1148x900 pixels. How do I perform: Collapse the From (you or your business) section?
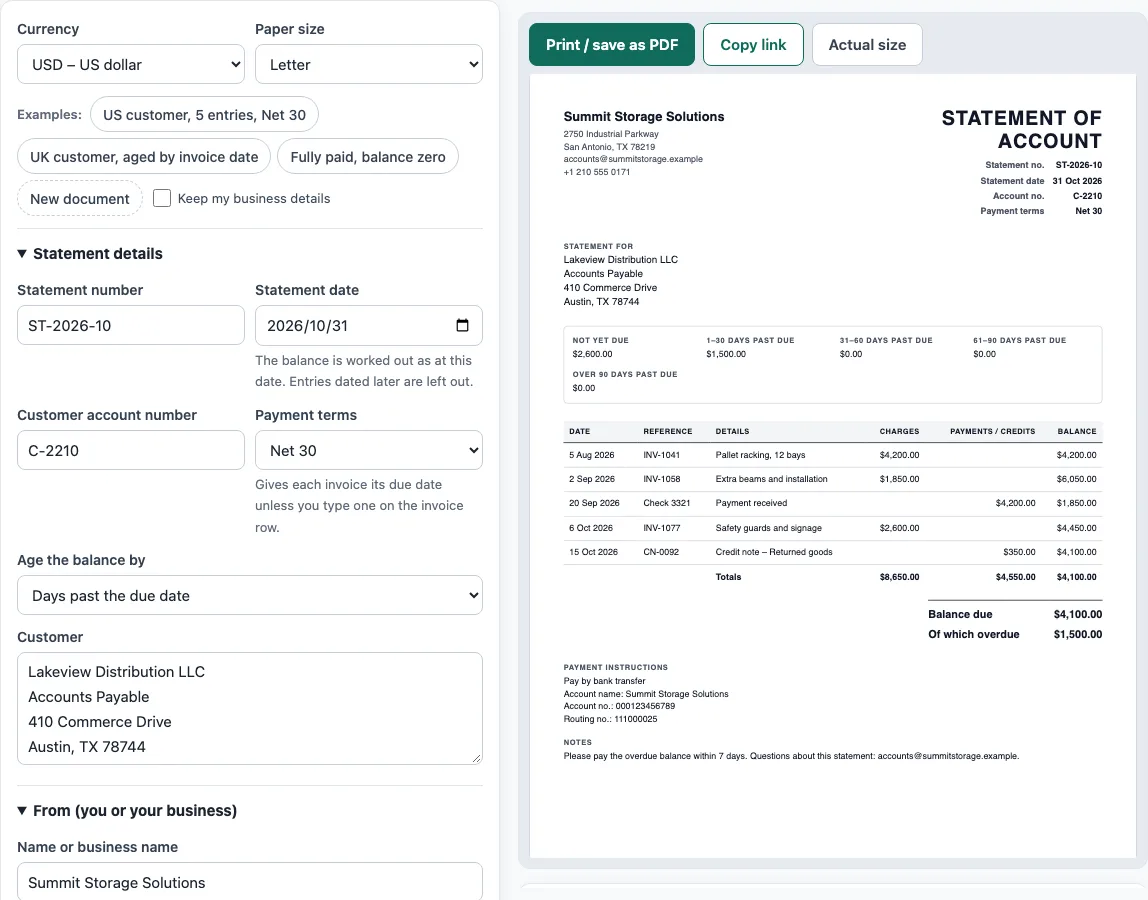(x=127, y=811)
